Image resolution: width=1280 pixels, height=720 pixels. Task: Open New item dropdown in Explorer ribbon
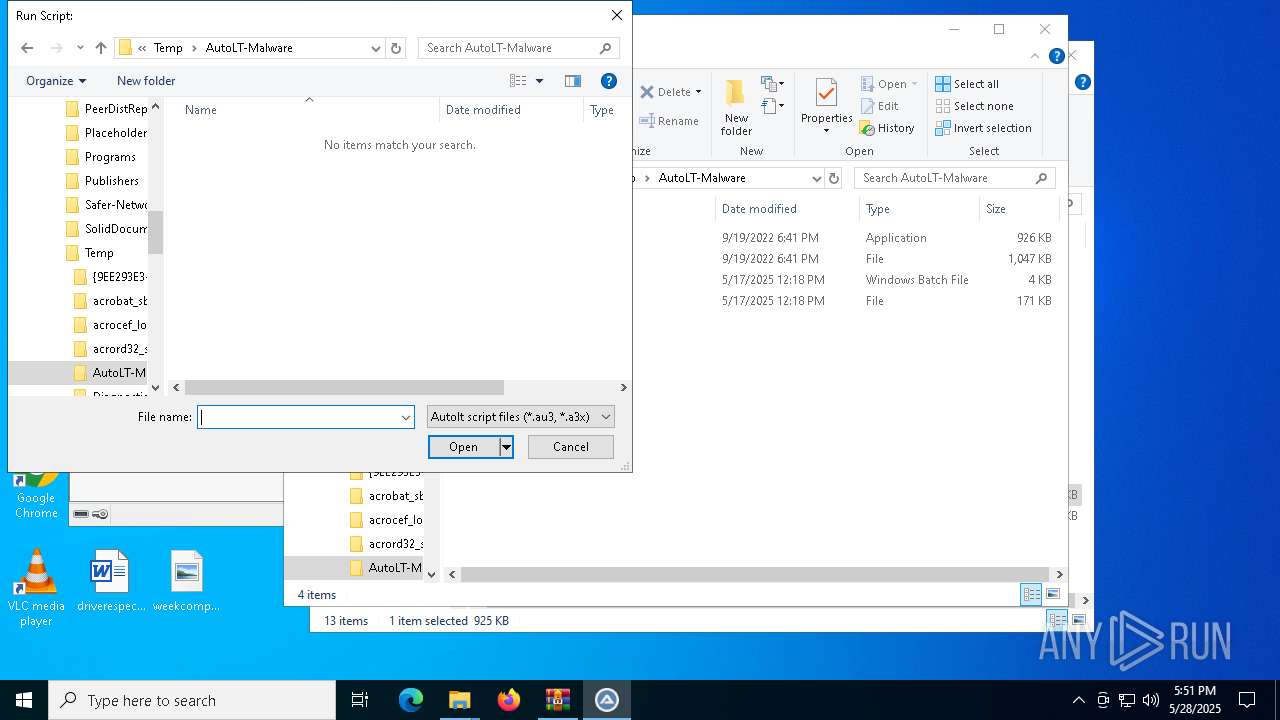click(773, 84)
